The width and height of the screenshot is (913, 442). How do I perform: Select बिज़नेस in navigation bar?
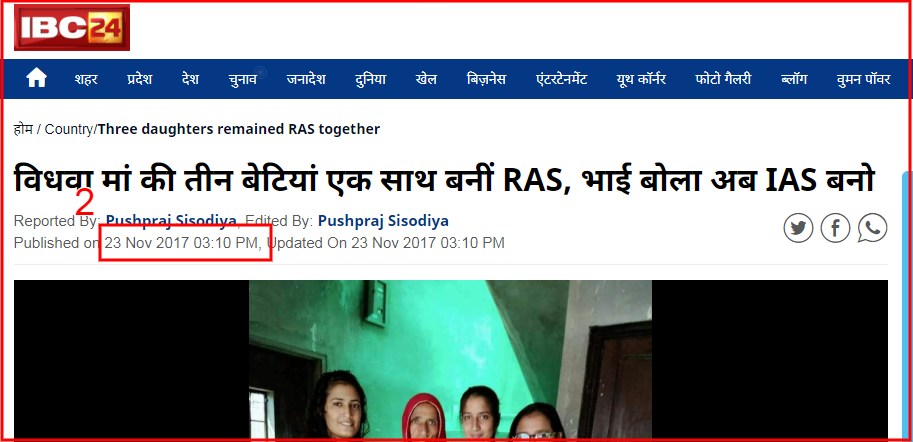[486, 79]
